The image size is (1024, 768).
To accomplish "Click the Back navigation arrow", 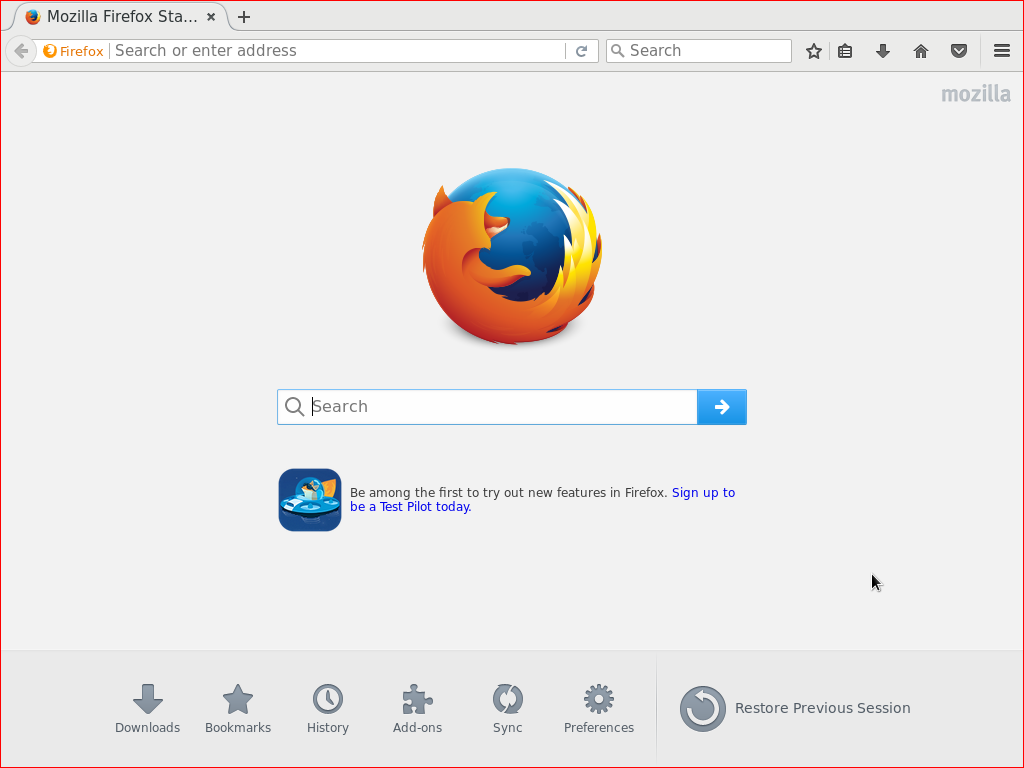I will pyautogui.click(x=21, y=51).
